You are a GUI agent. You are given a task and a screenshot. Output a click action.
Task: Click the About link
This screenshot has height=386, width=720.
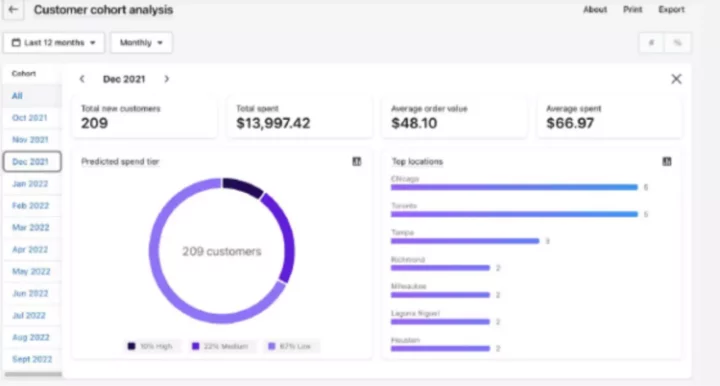(595, 10)
